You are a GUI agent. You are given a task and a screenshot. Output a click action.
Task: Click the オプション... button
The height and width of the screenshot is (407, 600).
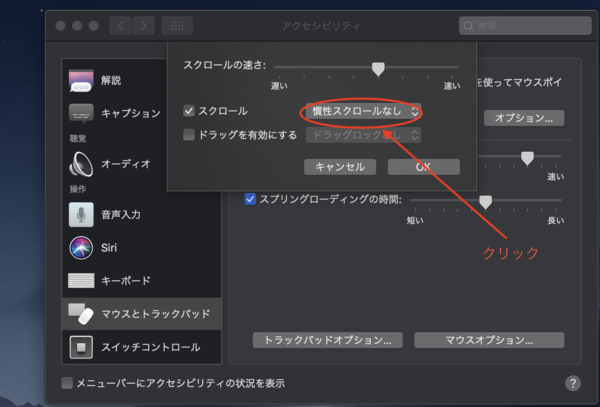tap(524, 118)
